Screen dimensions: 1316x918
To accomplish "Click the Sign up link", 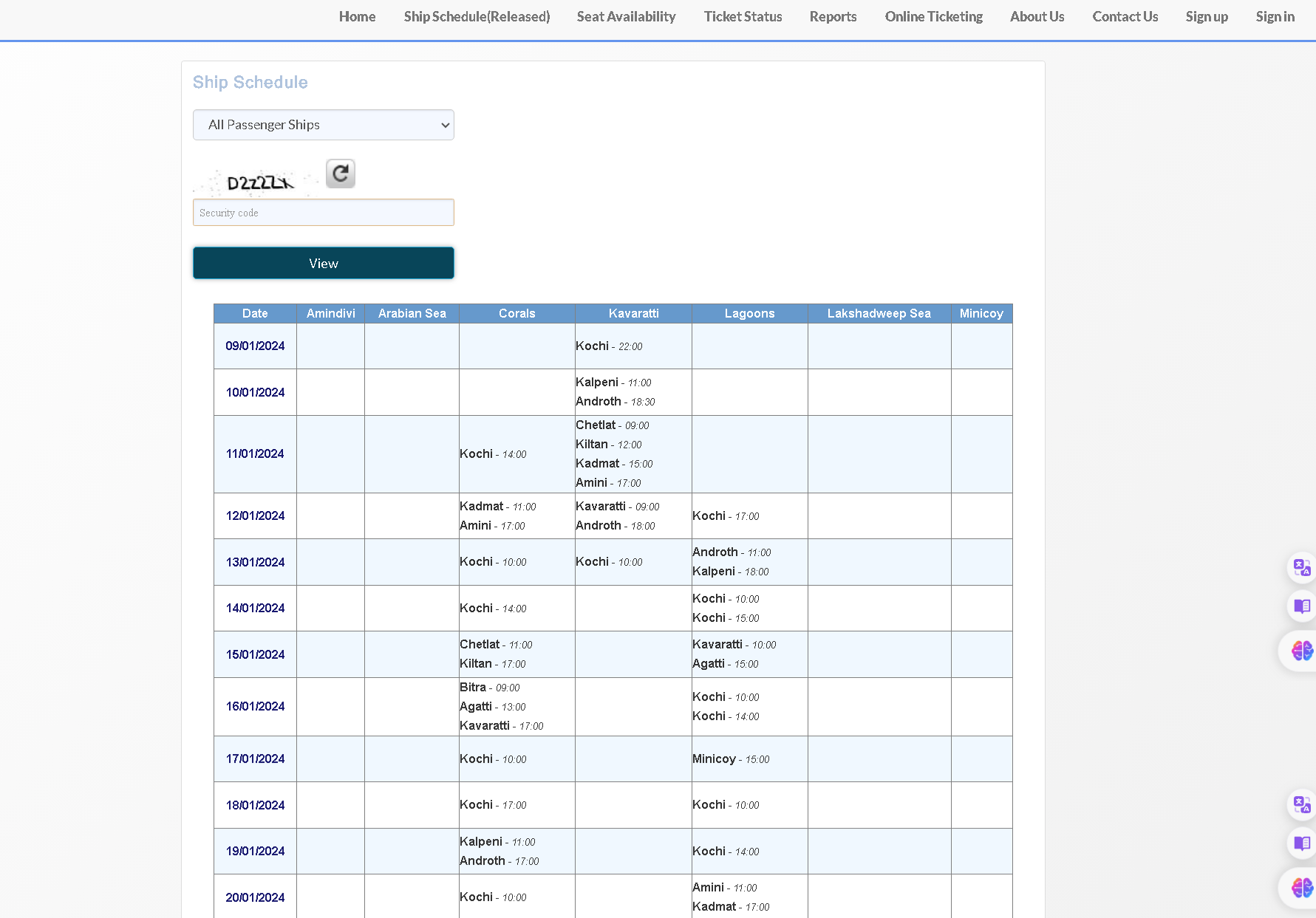I will point(1207,16).
